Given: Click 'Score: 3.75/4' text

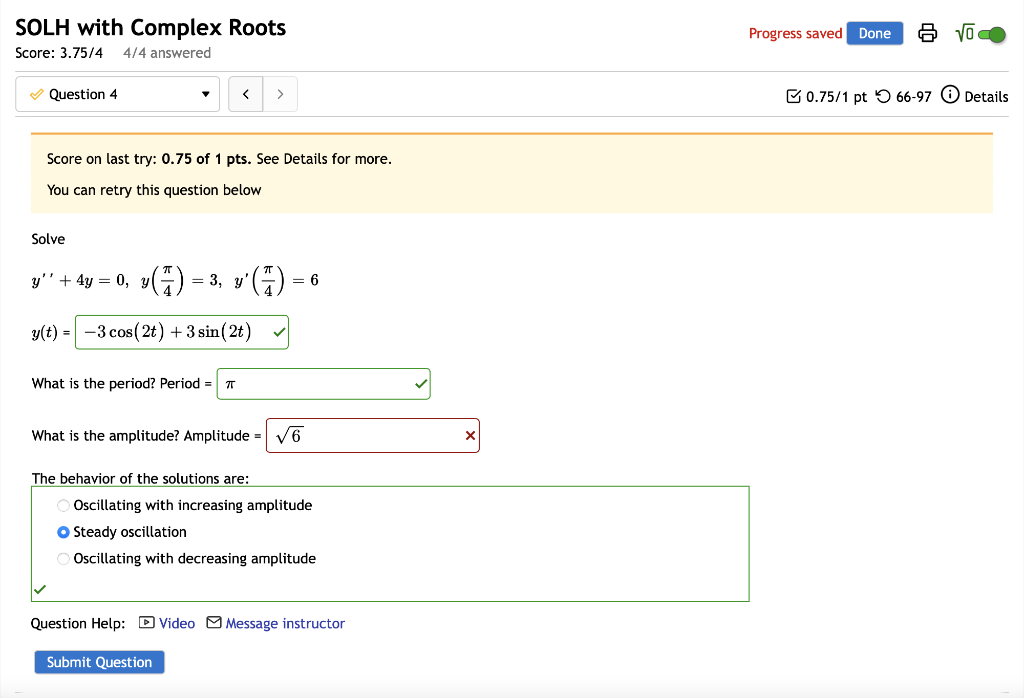Looking at the screenshot, I should point(59,53).
